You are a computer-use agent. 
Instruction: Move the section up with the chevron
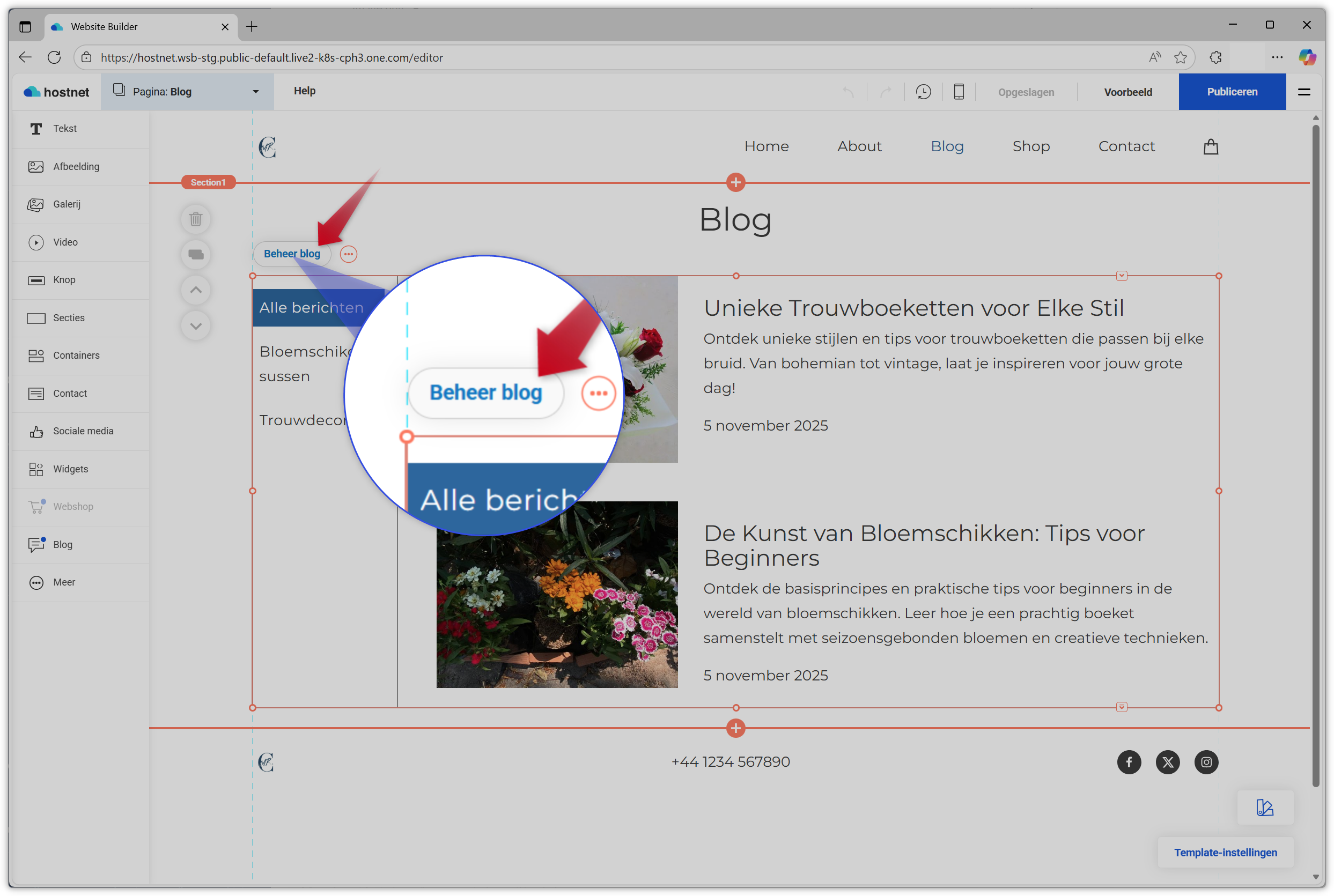(x=195, y=290)
